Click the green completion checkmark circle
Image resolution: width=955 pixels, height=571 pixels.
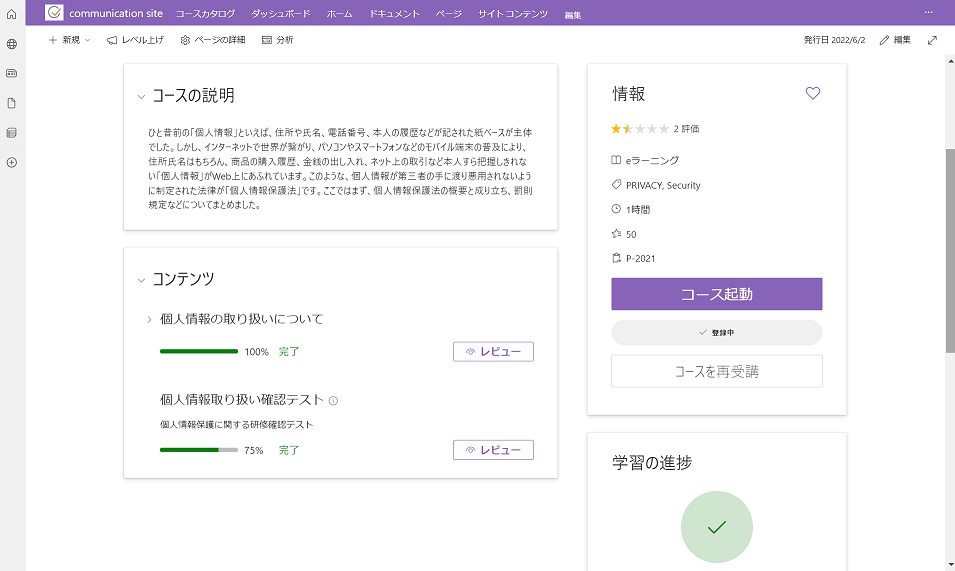coord(717,527)
